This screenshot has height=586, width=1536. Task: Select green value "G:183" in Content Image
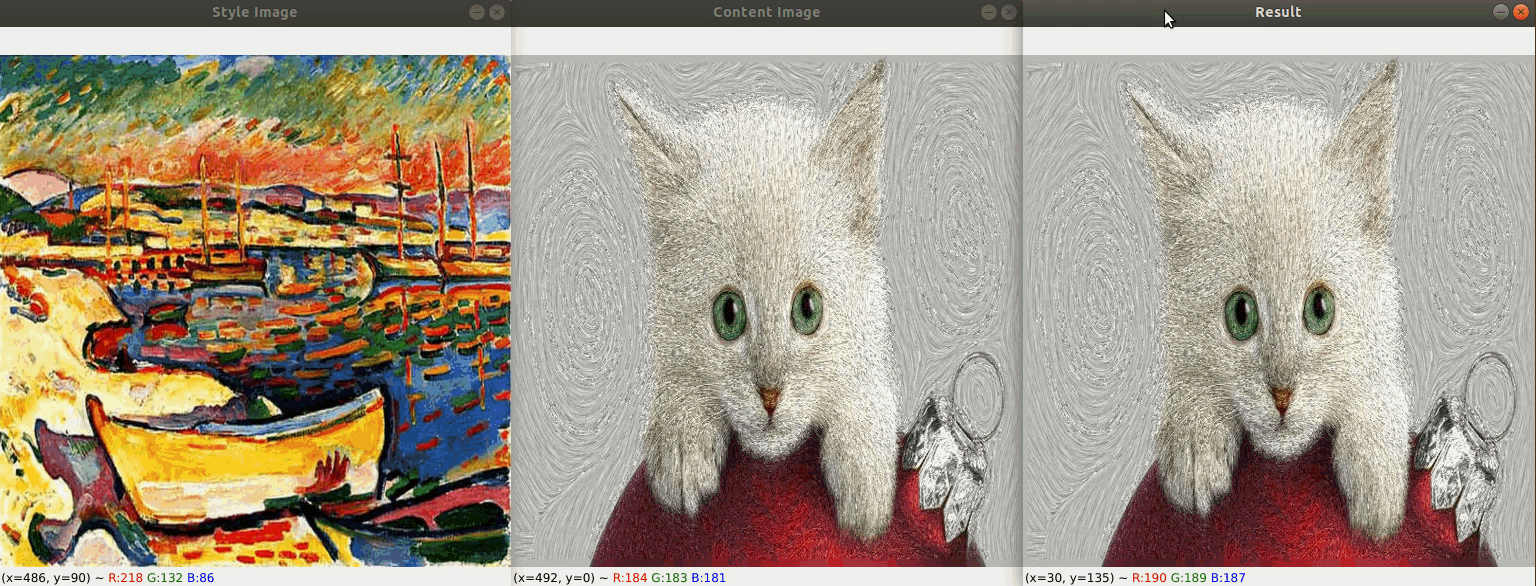[668, 578]
